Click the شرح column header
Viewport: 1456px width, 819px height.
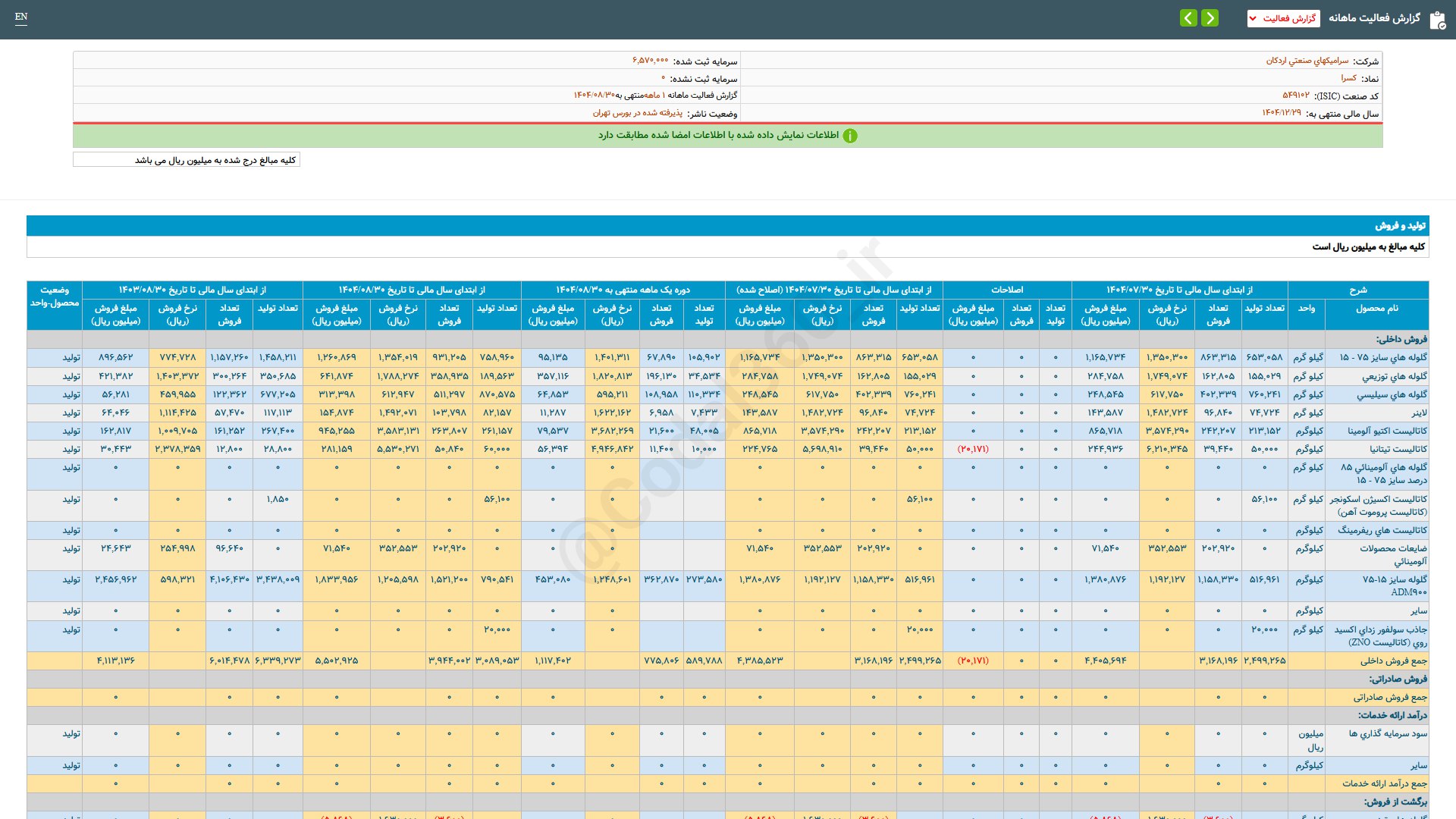pyautogui.click(x=1357, y=290)
